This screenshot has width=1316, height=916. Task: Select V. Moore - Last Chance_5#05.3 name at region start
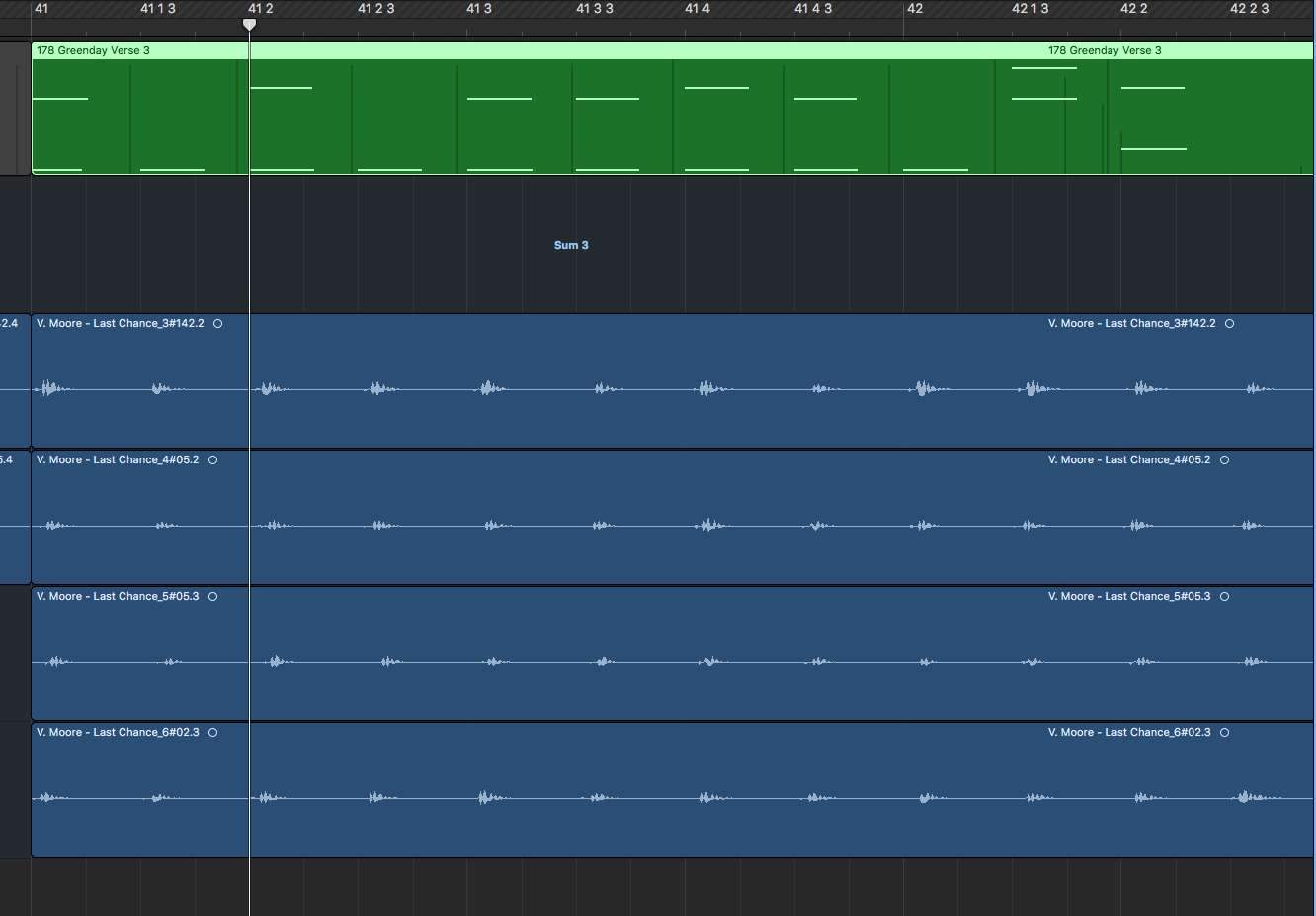click(x=118, y=596)
